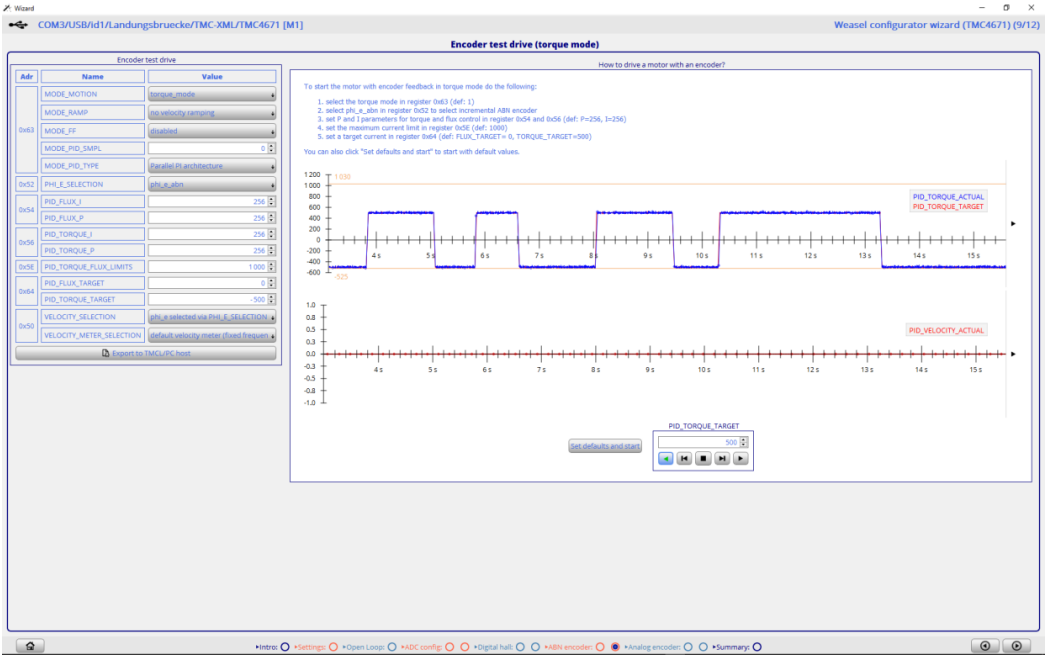Click PID_FLUX_TARGET value field in table
This screenshot has width=1046, height=658.
[x=207, y=283]
